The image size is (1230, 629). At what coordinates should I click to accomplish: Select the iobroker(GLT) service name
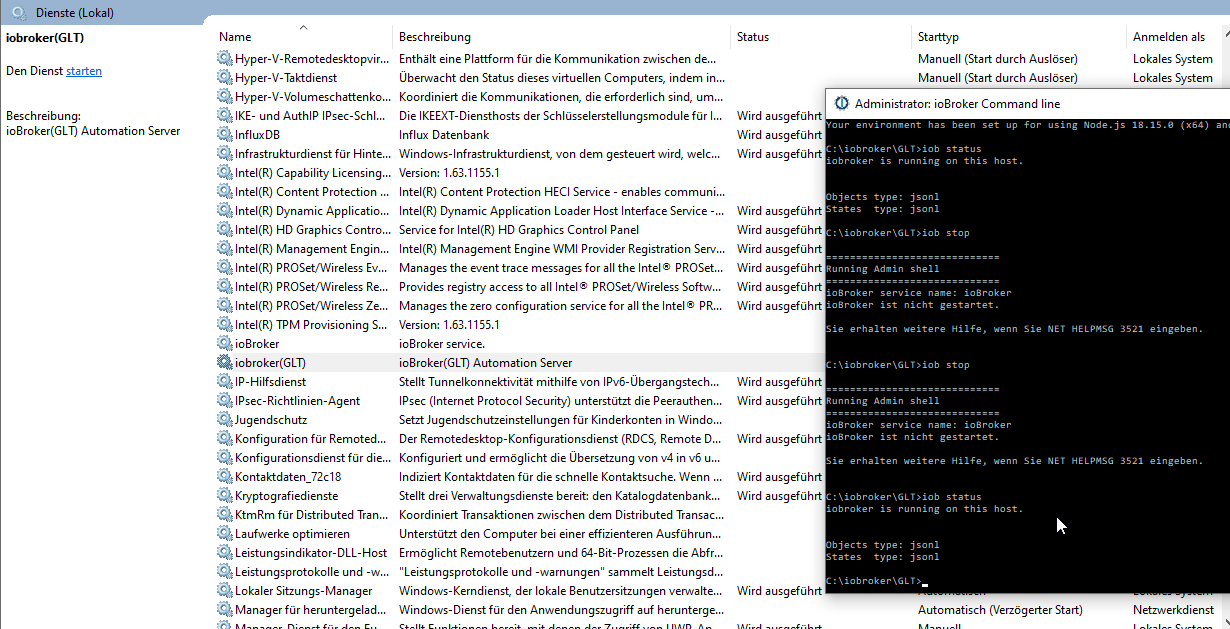[x=270, y=363]
